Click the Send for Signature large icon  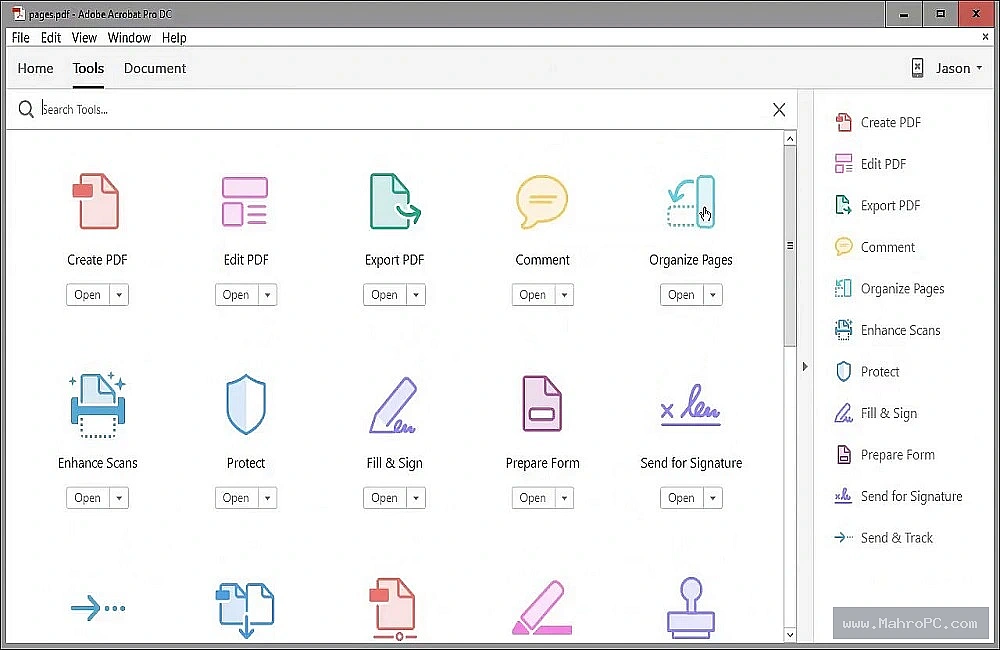point(691,405)
